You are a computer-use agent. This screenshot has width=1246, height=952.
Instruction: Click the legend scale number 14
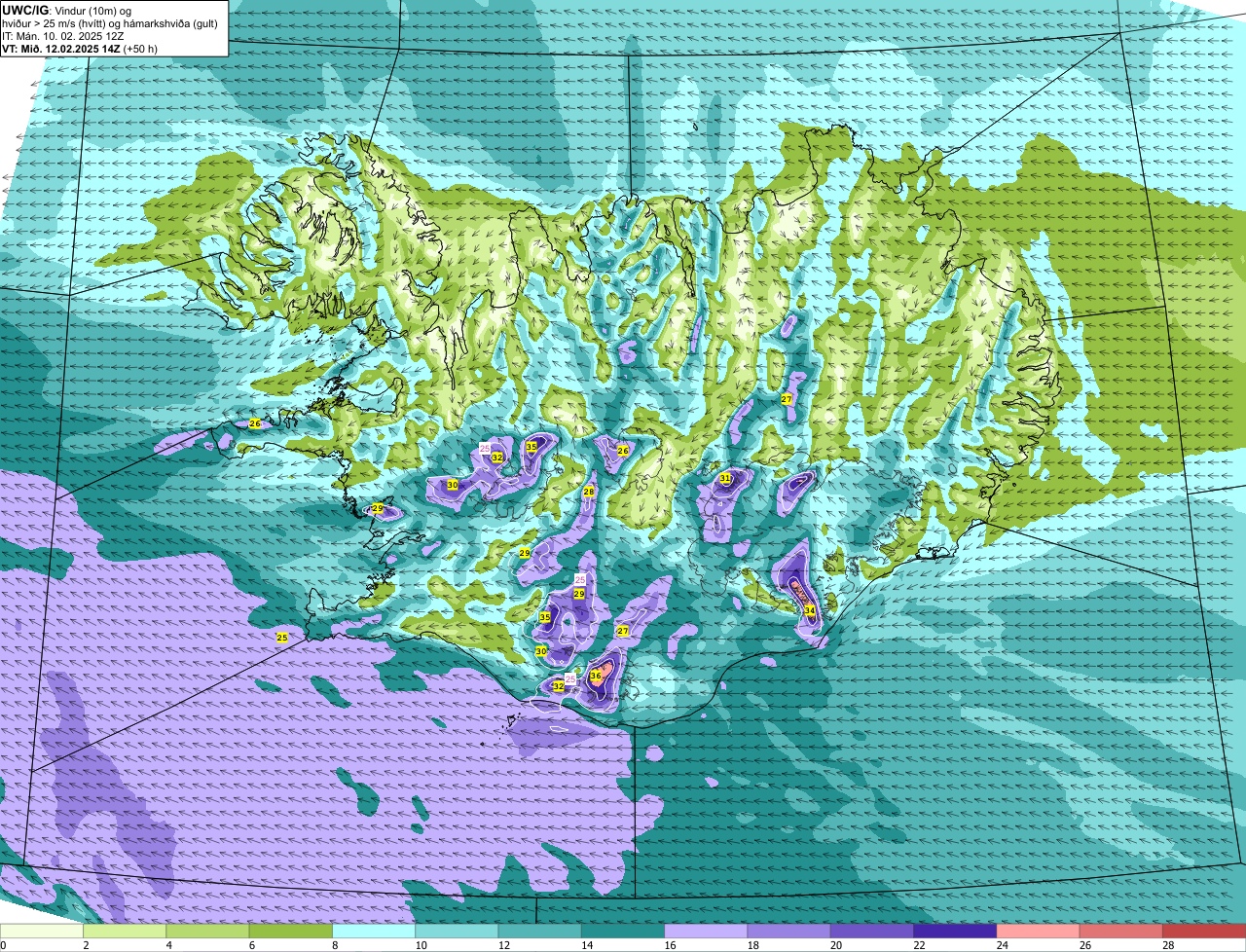(586, 945)
